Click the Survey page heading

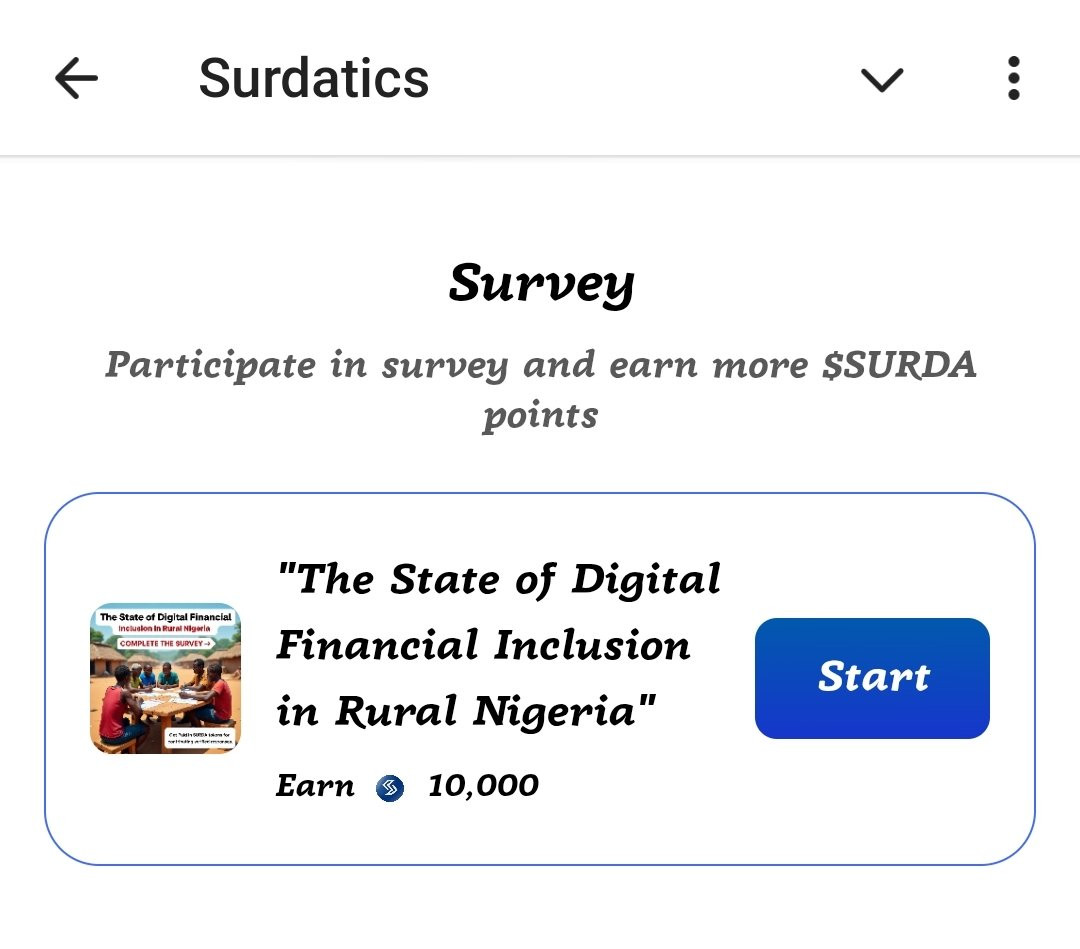pos(541,283)
